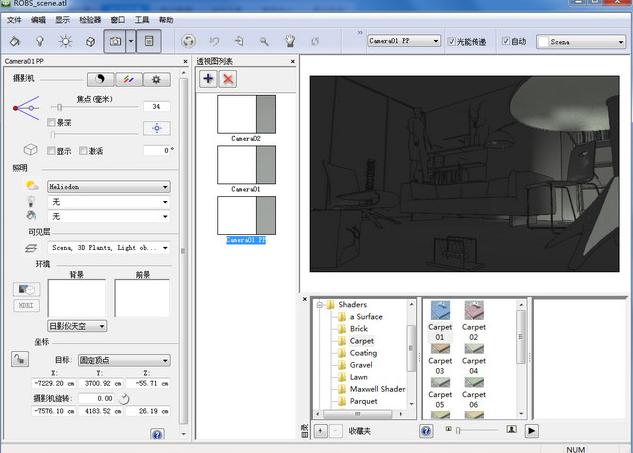The image size is (633, 453).
Task: Open the 窗口 menu
Action: pyautogui.click(x=117, y=20)
